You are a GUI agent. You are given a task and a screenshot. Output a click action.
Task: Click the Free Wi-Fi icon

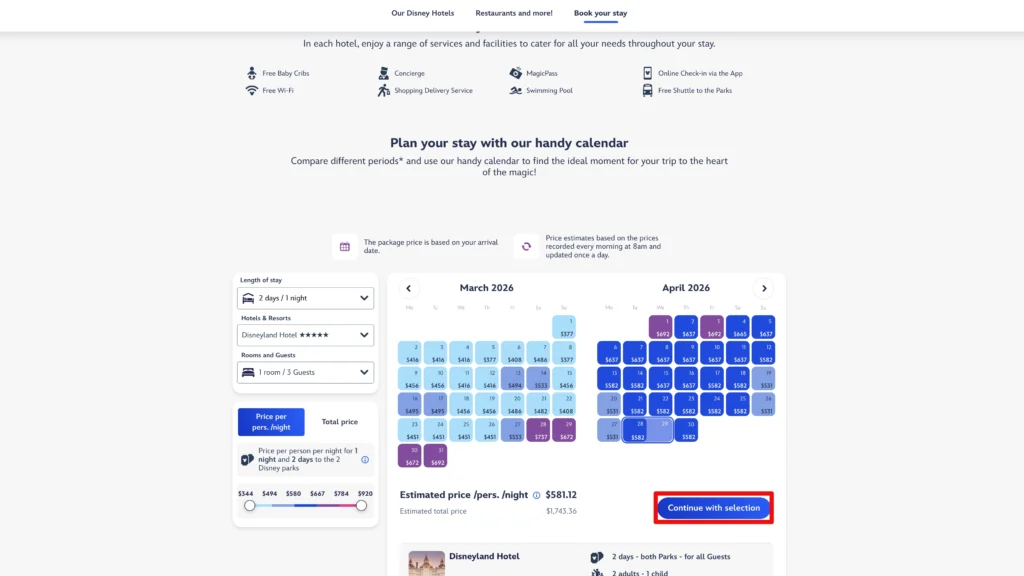pyautogui.click(x=252, y=90)
